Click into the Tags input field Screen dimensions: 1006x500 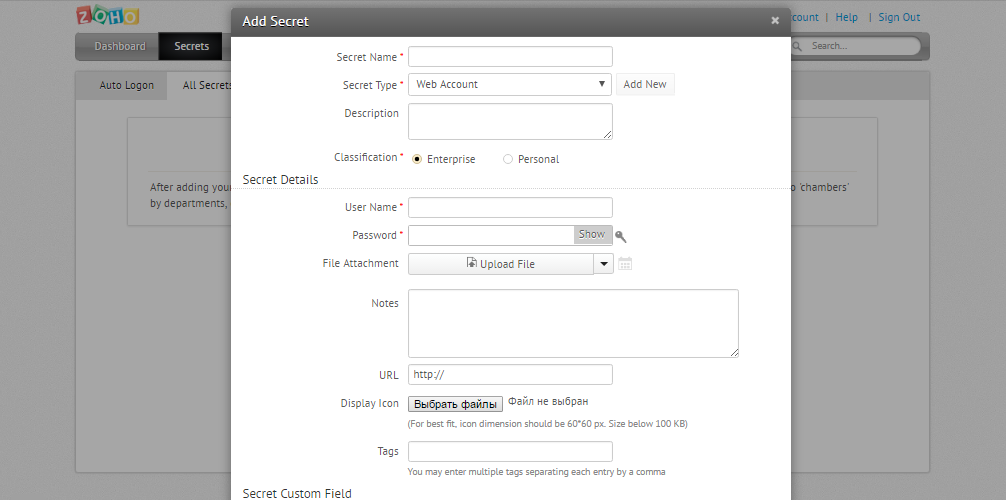[510, 451]
